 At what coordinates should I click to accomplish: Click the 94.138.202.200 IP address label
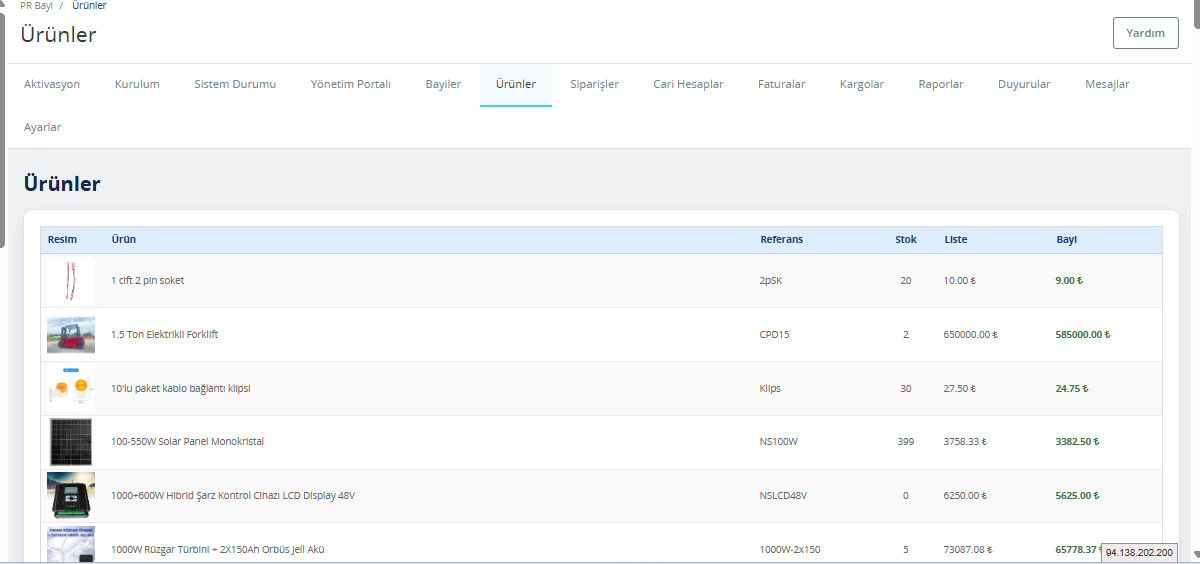(1139, 553)
